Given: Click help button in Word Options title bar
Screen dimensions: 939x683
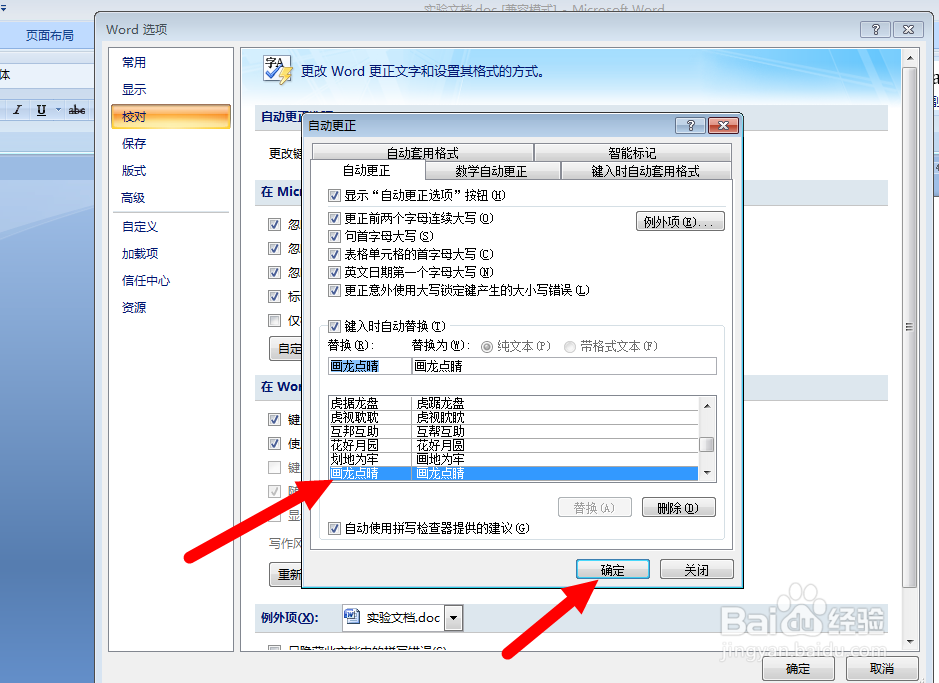Looking at the screenshot, I should (x=876, y=29).
